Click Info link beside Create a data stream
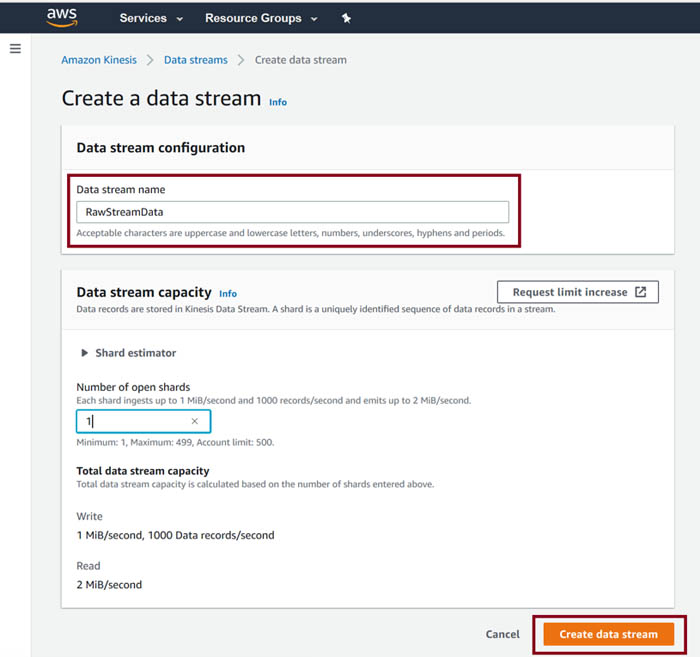This screenshot has height=657, width=700. [x=278, y=102]
